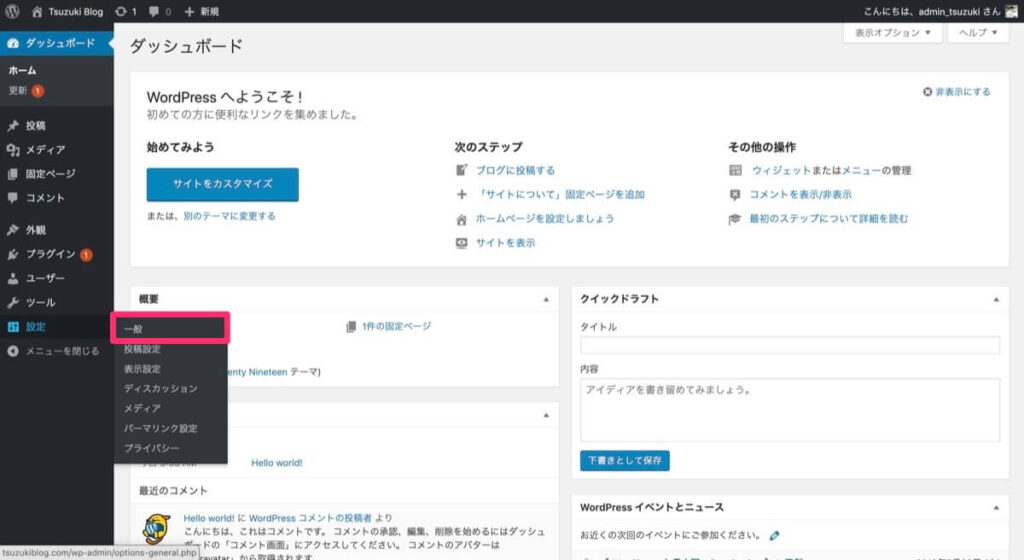Collapse menu via メニューを閉じる arrow icon

pos(13,350)
